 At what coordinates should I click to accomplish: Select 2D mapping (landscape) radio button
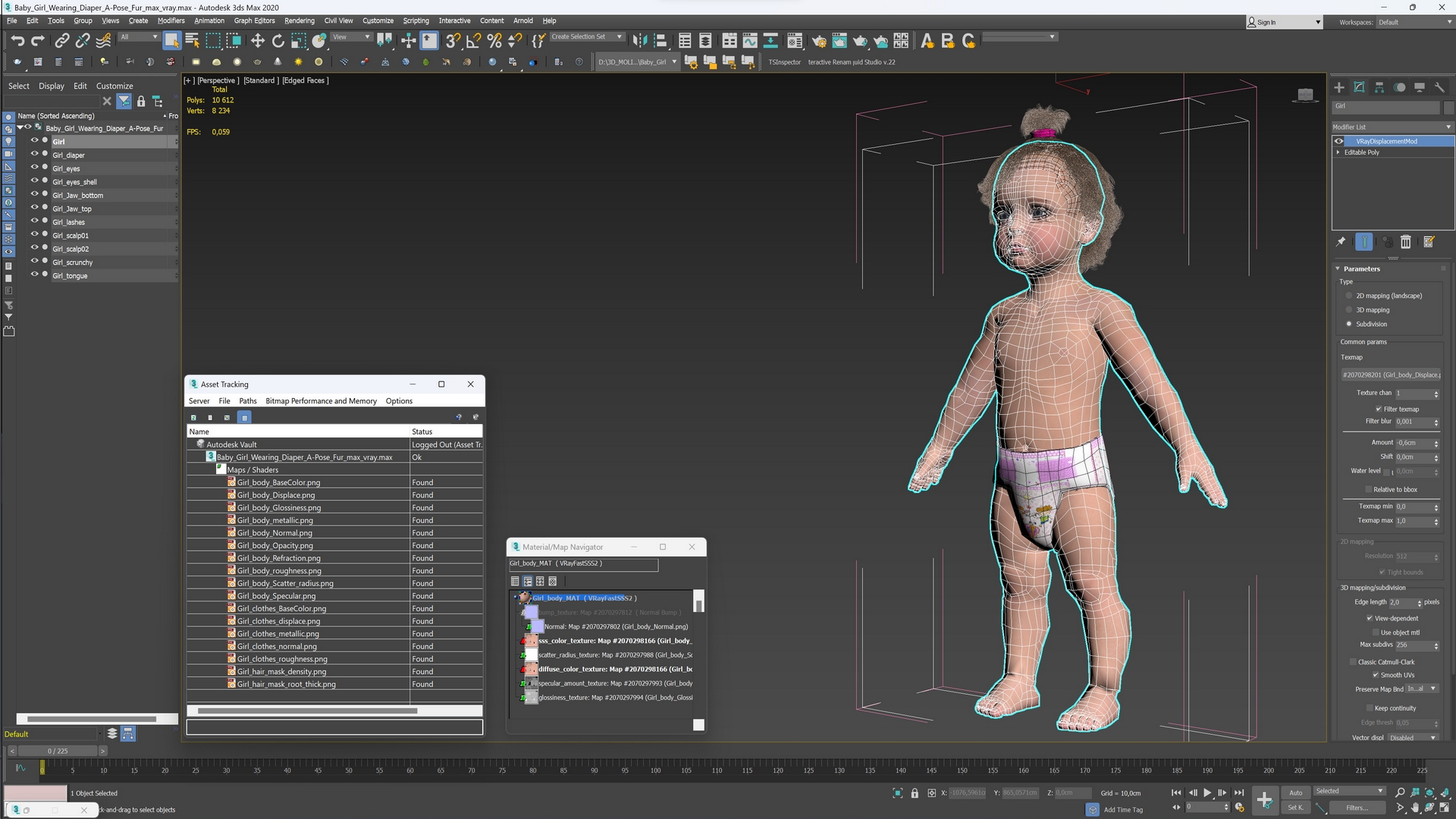(x=1349, y=296)
